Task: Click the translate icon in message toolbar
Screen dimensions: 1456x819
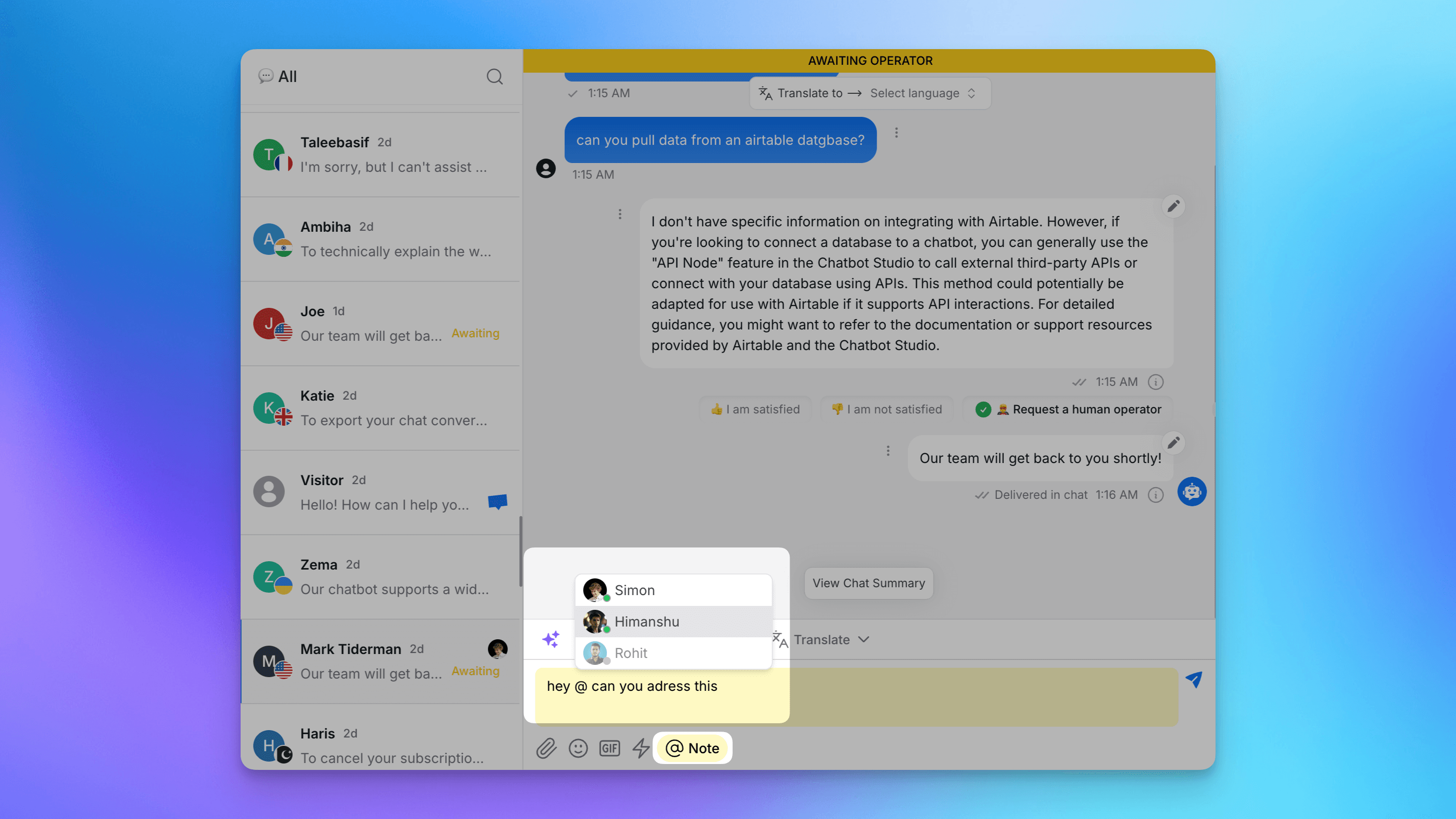Action: (x=779, y=639)
